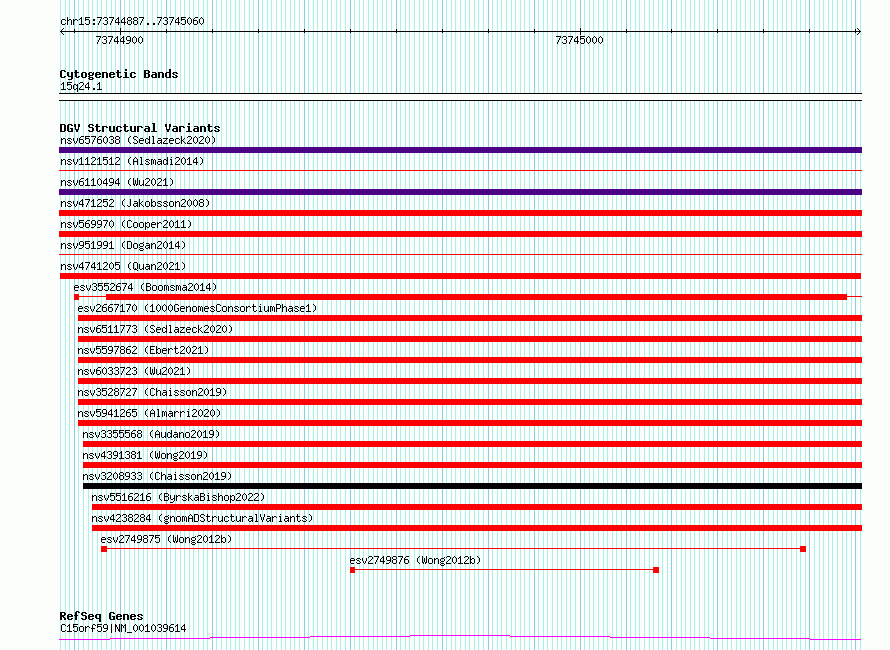Click the red bar under nsv5516216
Viewport: 890px width, 650px height.
(x=477, y=507)
